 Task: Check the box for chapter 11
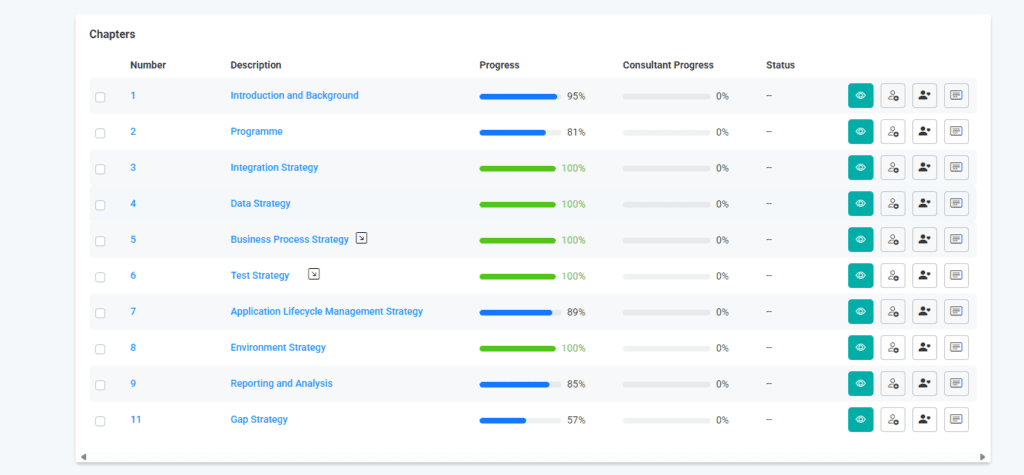pos(100,421)
